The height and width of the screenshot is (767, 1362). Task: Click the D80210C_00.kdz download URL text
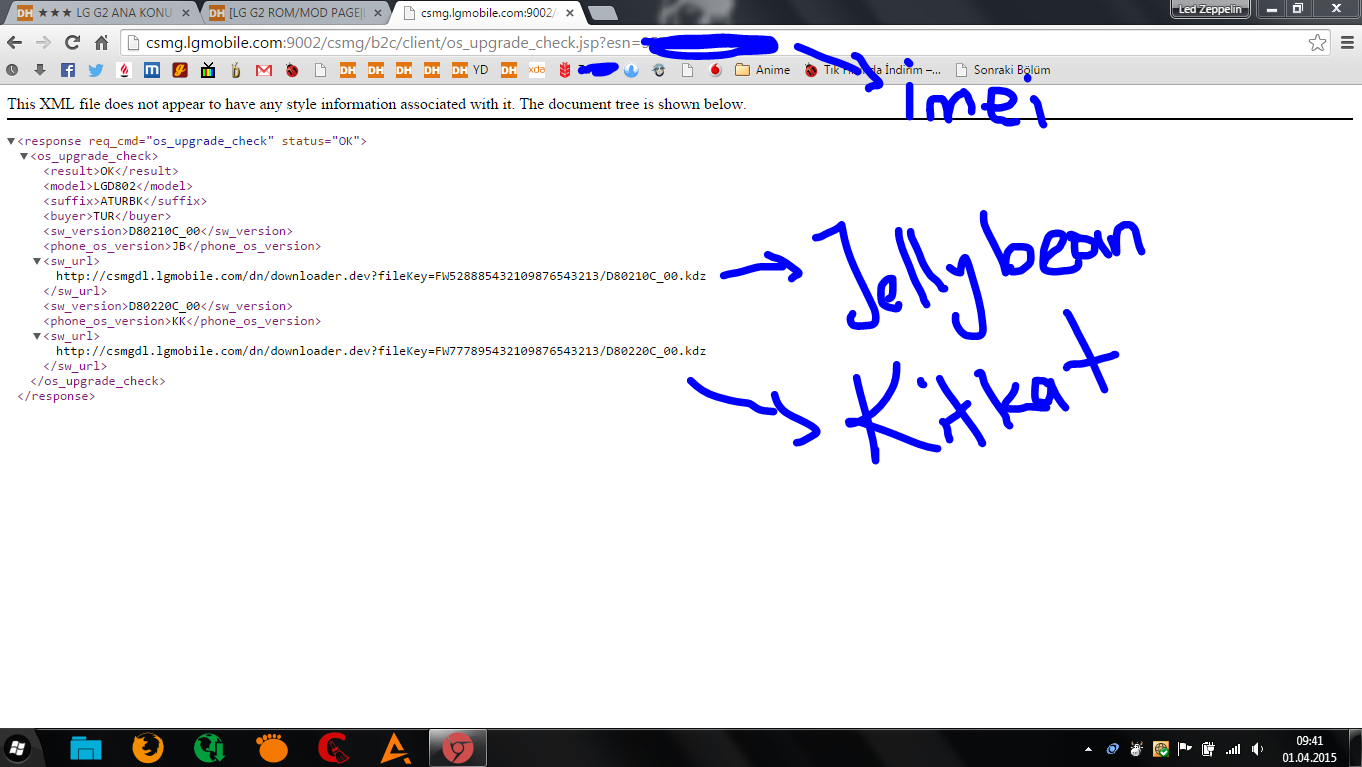click(x=381, y=276)
